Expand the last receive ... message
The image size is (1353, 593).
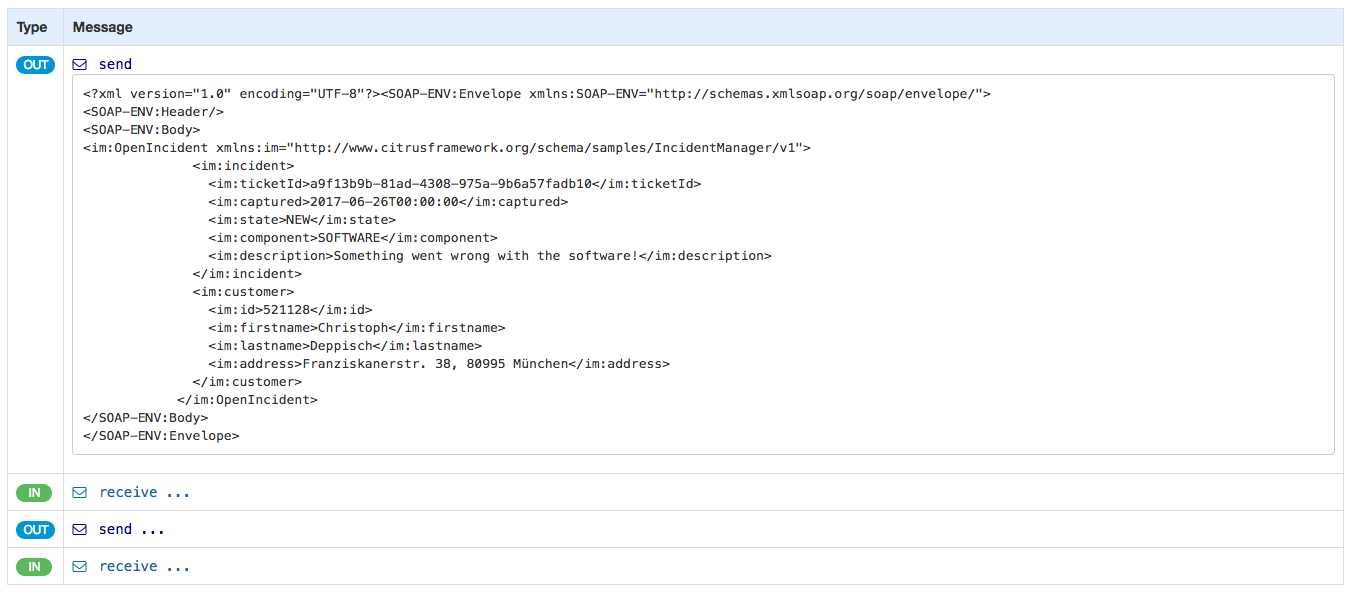click(144, 566)
